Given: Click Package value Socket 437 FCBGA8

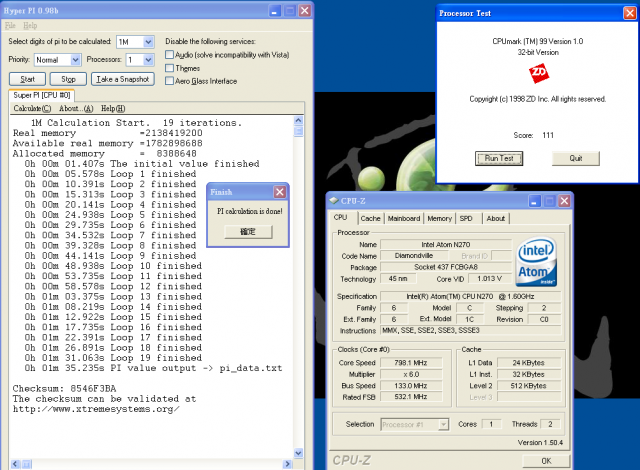Looking at the screenshot, I should [446, 267].
